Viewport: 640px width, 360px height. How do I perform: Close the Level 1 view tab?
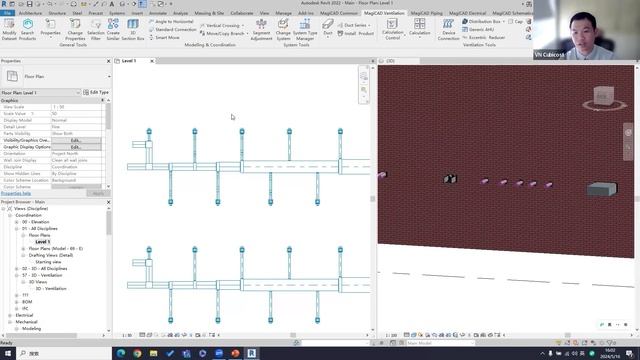(152, 61)
